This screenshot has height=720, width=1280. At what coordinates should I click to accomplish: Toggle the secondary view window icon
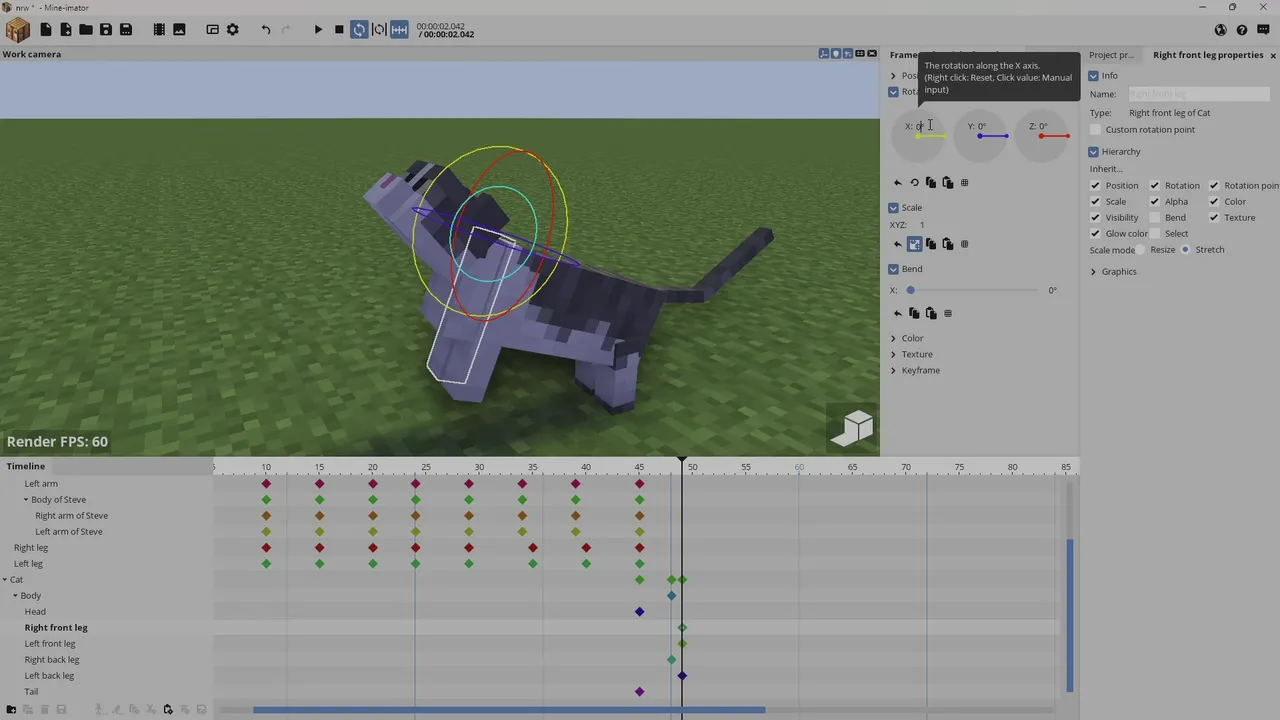[x=212, y=30]
